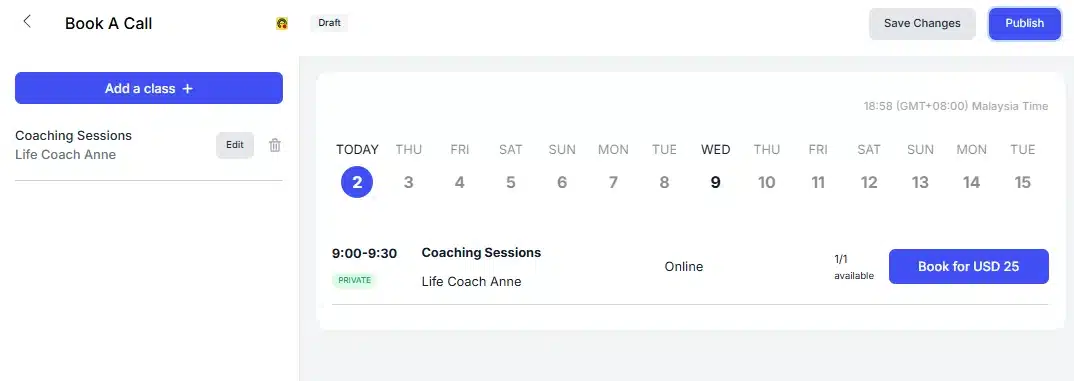Choose Thursday the 10th
This screenshot has height=381, width=1074.
coord(766,182)
